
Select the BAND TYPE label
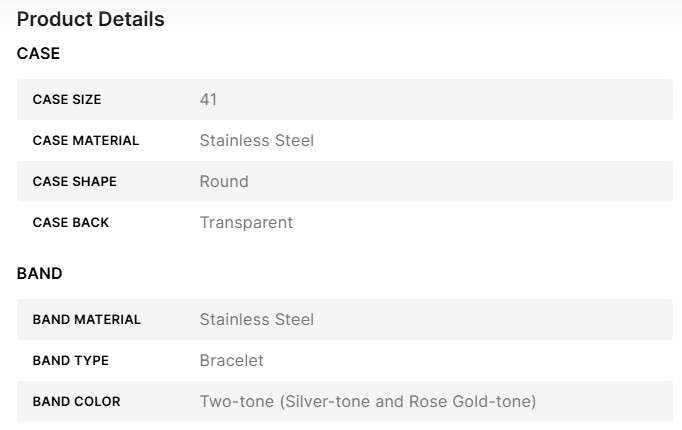click(x=71, y=361)
